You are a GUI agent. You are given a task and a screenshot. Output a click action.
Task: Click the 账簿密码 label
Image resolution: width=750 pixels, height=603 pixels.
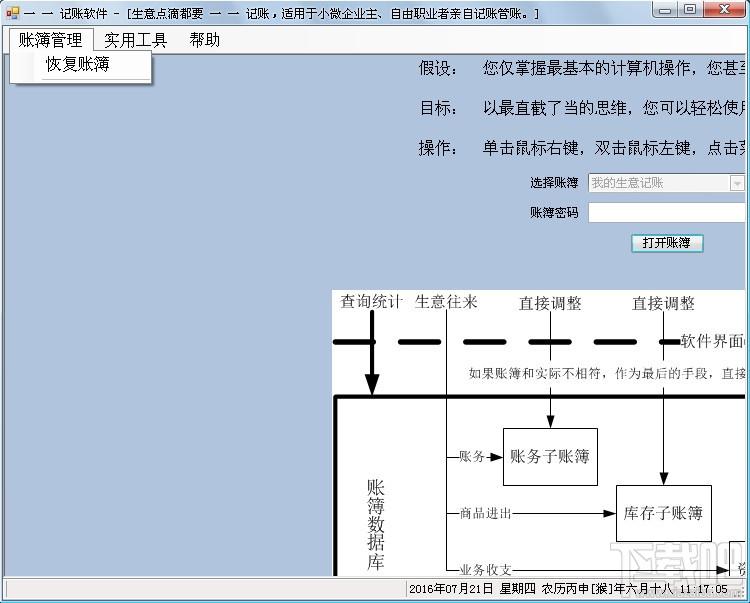[554, 212]
